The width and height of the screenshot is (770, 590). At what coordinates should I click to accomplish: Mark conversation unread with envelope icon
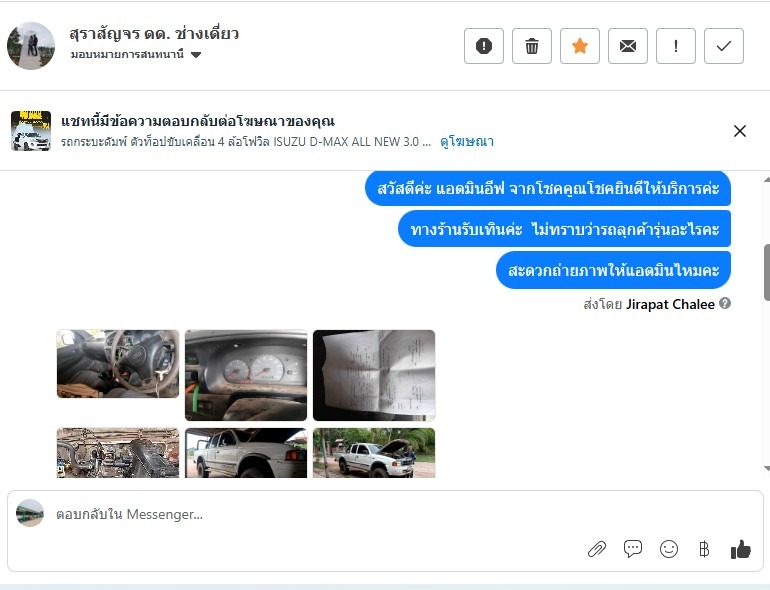pos(628,46)
